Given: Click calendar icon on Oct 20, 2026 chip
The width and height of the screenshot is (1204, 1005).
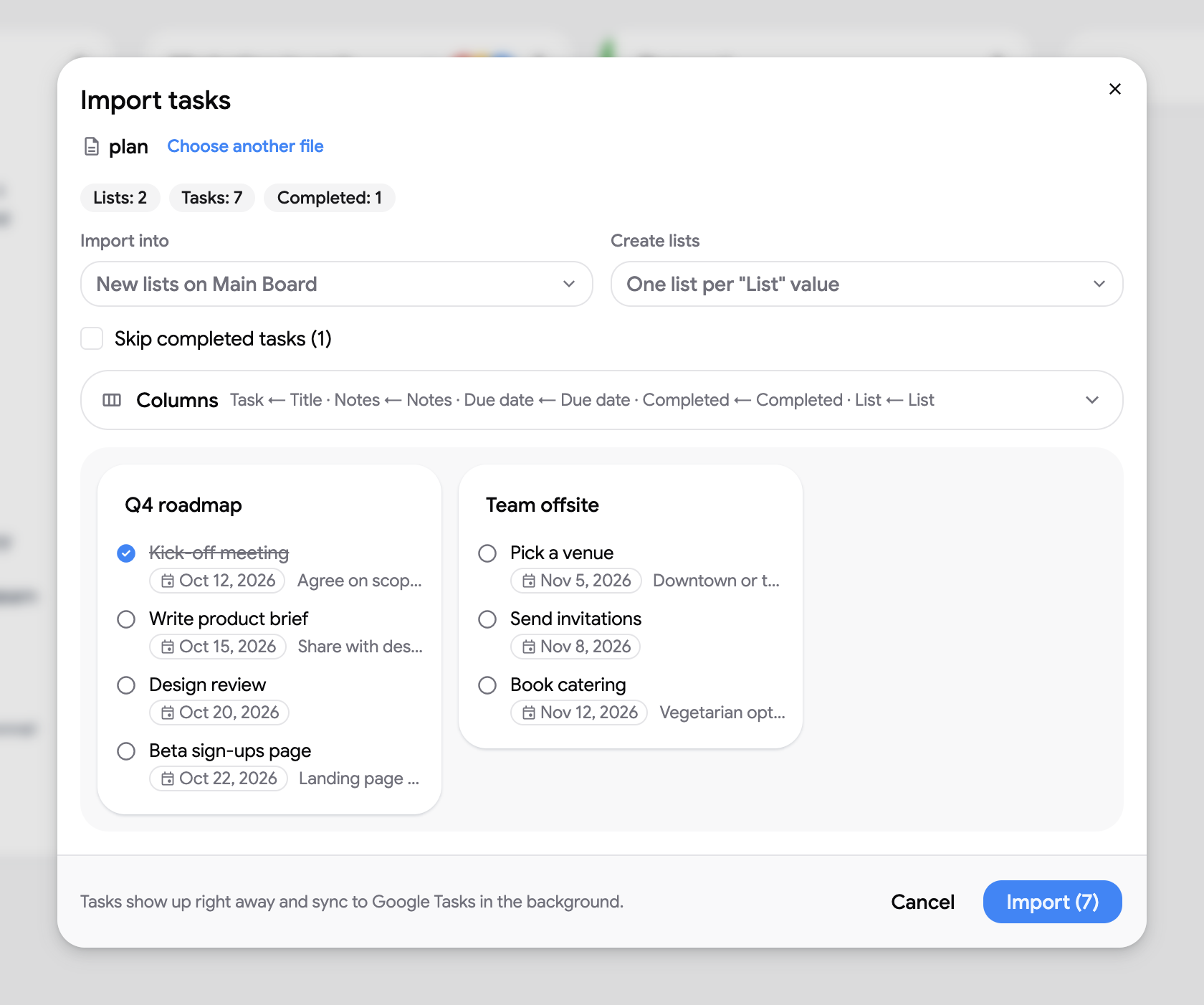Looking at the screenshot, I should (168, 713).
